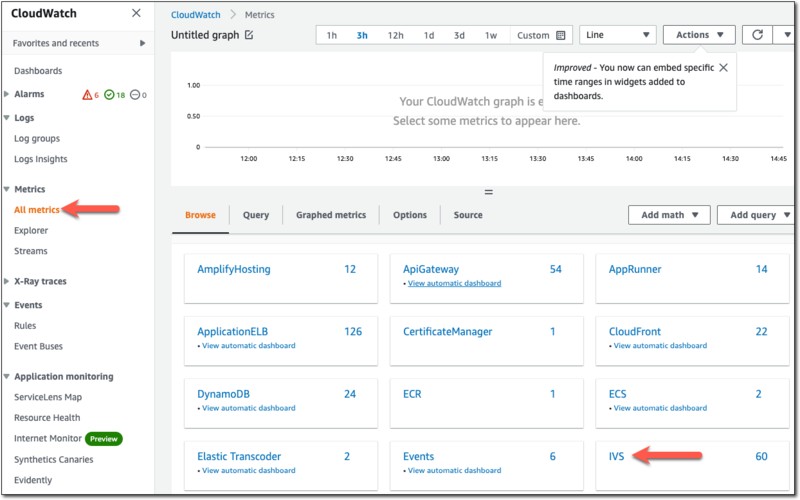Switch to the Graphed metrics tab
This screenshot has width=800, height=500.
[x=330, y=215]
